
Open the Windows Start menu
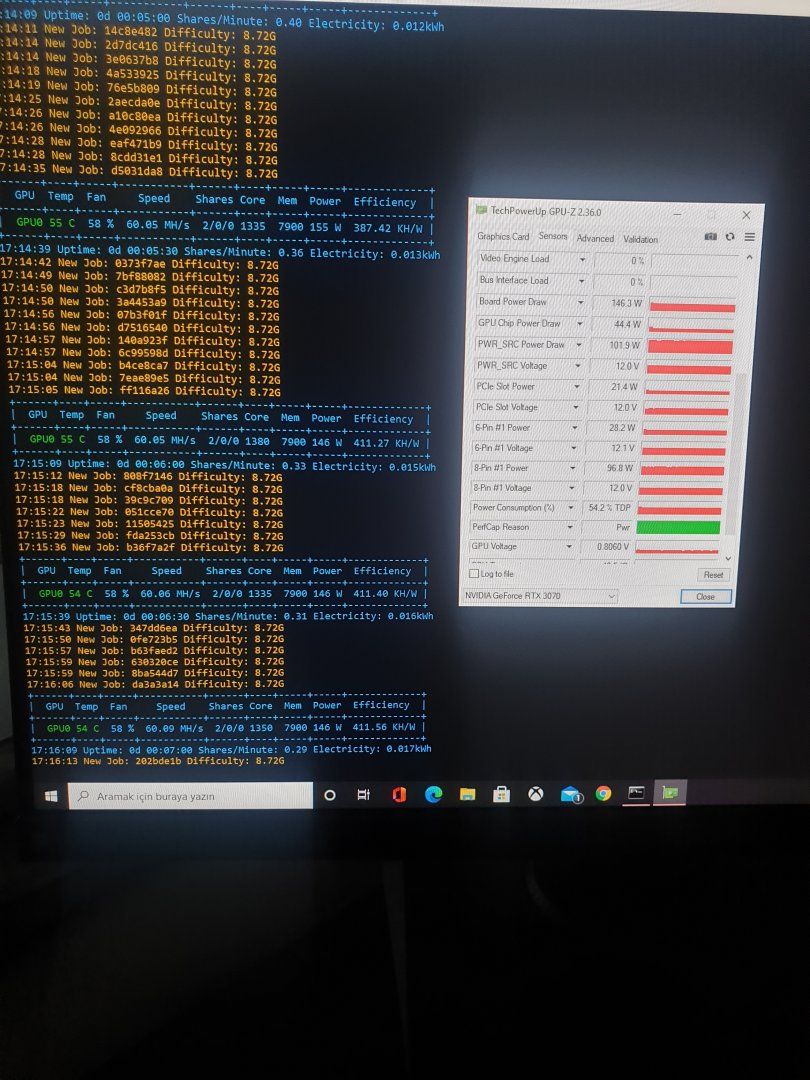[51, 796]
